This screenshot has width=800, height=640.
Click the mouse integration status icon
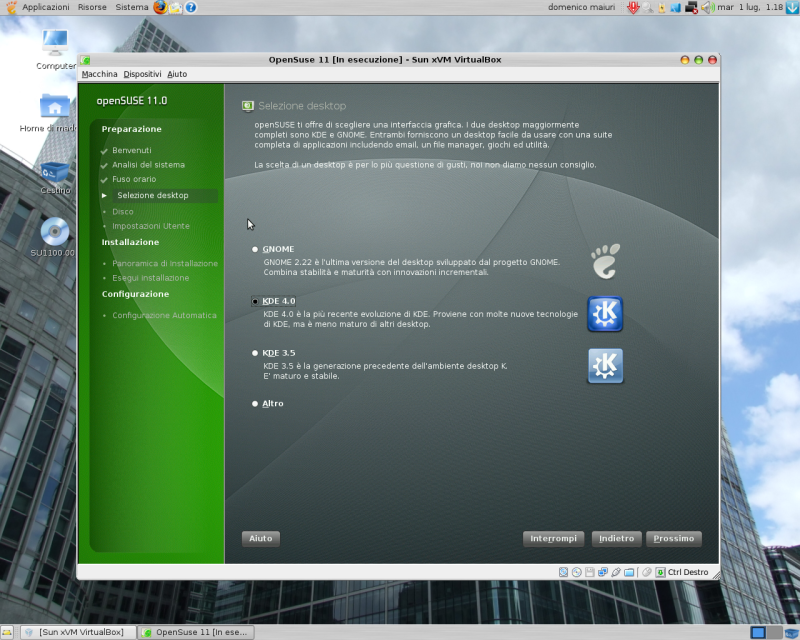[646, 572]
